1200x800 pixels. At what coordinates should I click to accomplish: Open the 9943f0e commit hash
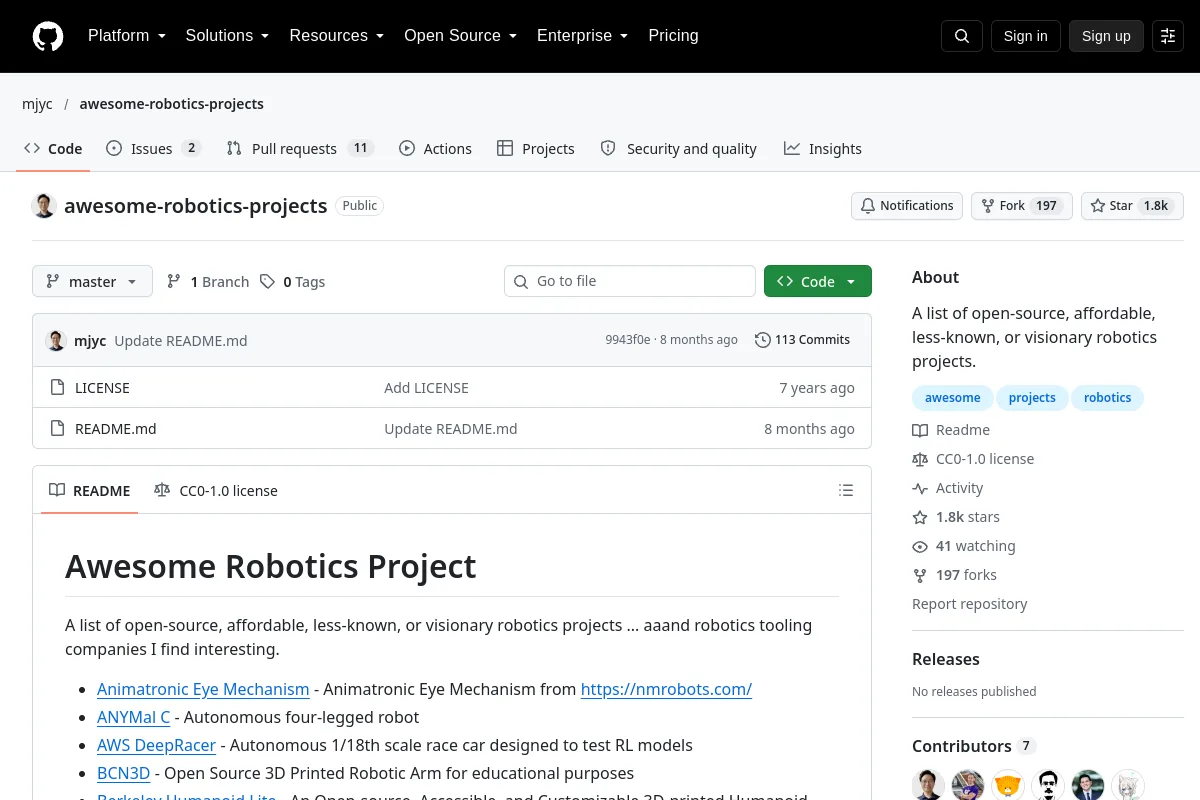(x=628, y=340)
